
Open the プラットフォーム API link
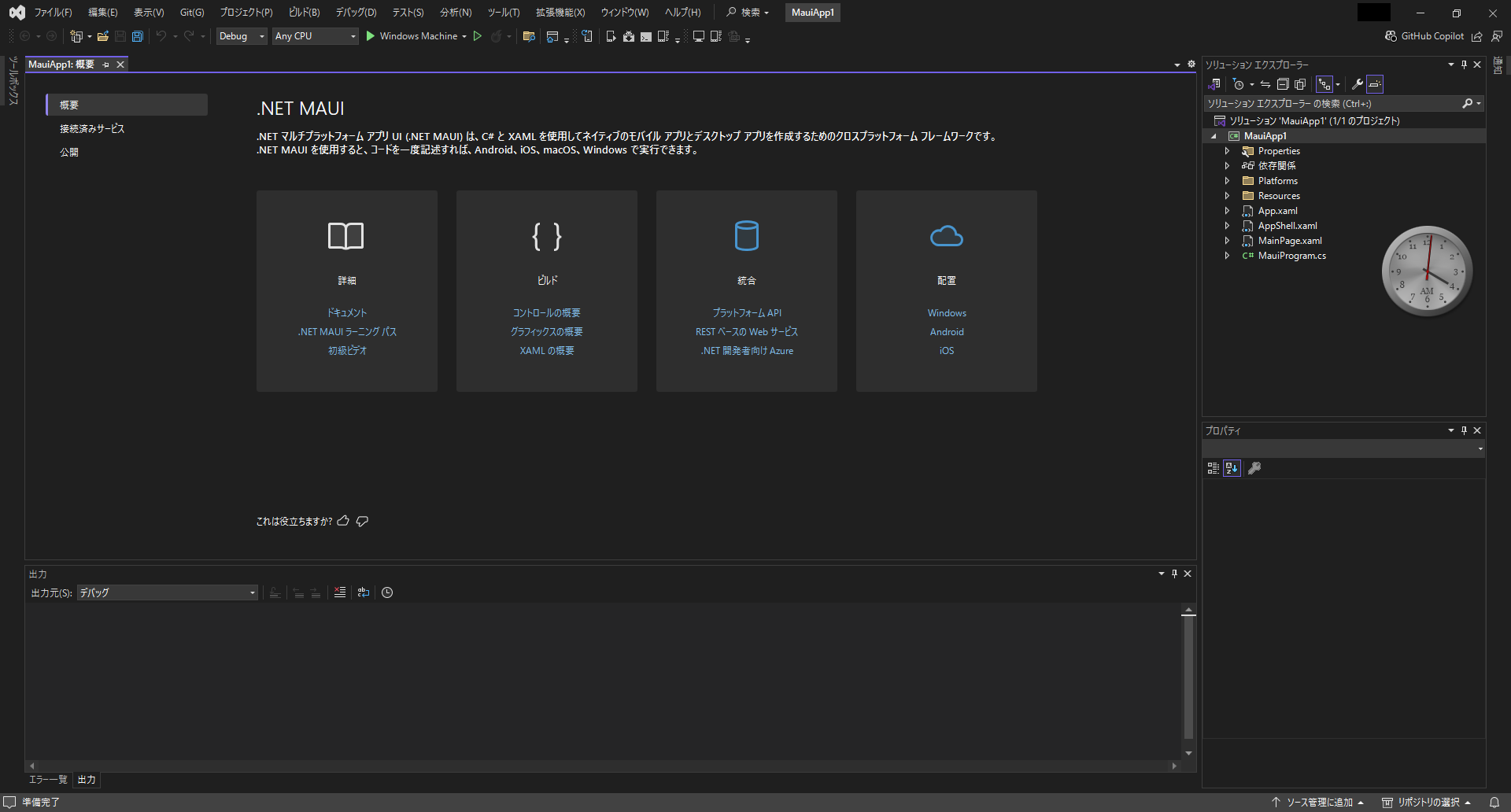coord(747,313)
